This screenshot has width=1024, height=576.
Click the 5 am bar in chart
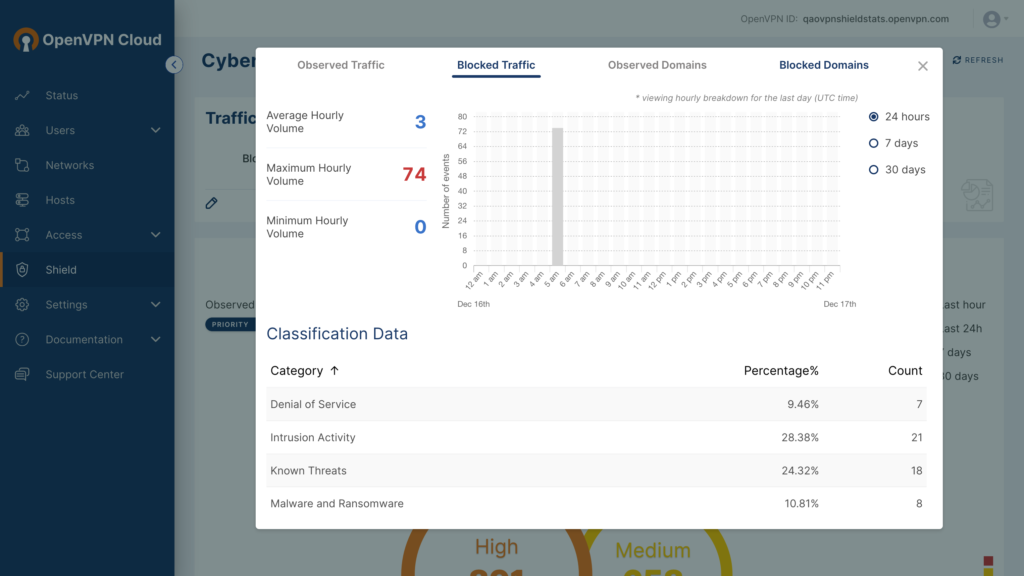(x=557, y=197)
